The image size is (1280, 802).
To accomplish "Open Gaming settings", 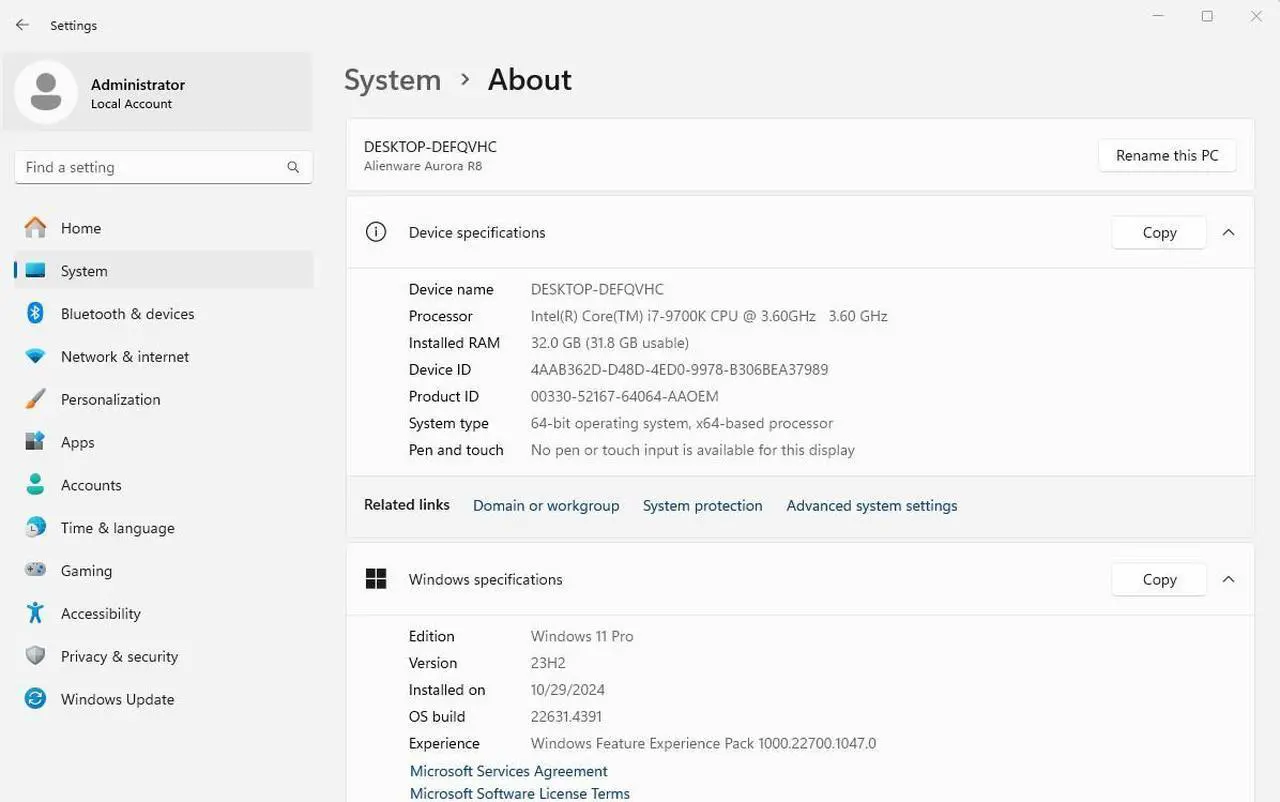I will tap(163, 570).
